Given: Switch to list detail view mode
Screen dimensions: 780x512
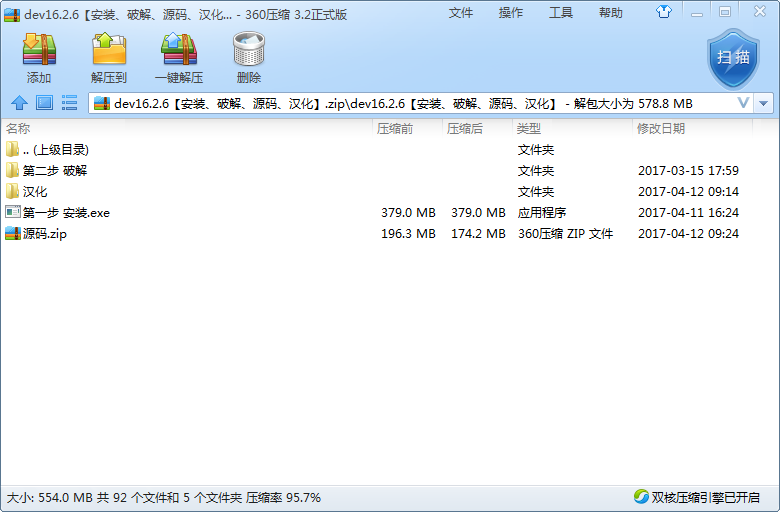Looking at the screenshot, I should [69, 103].
